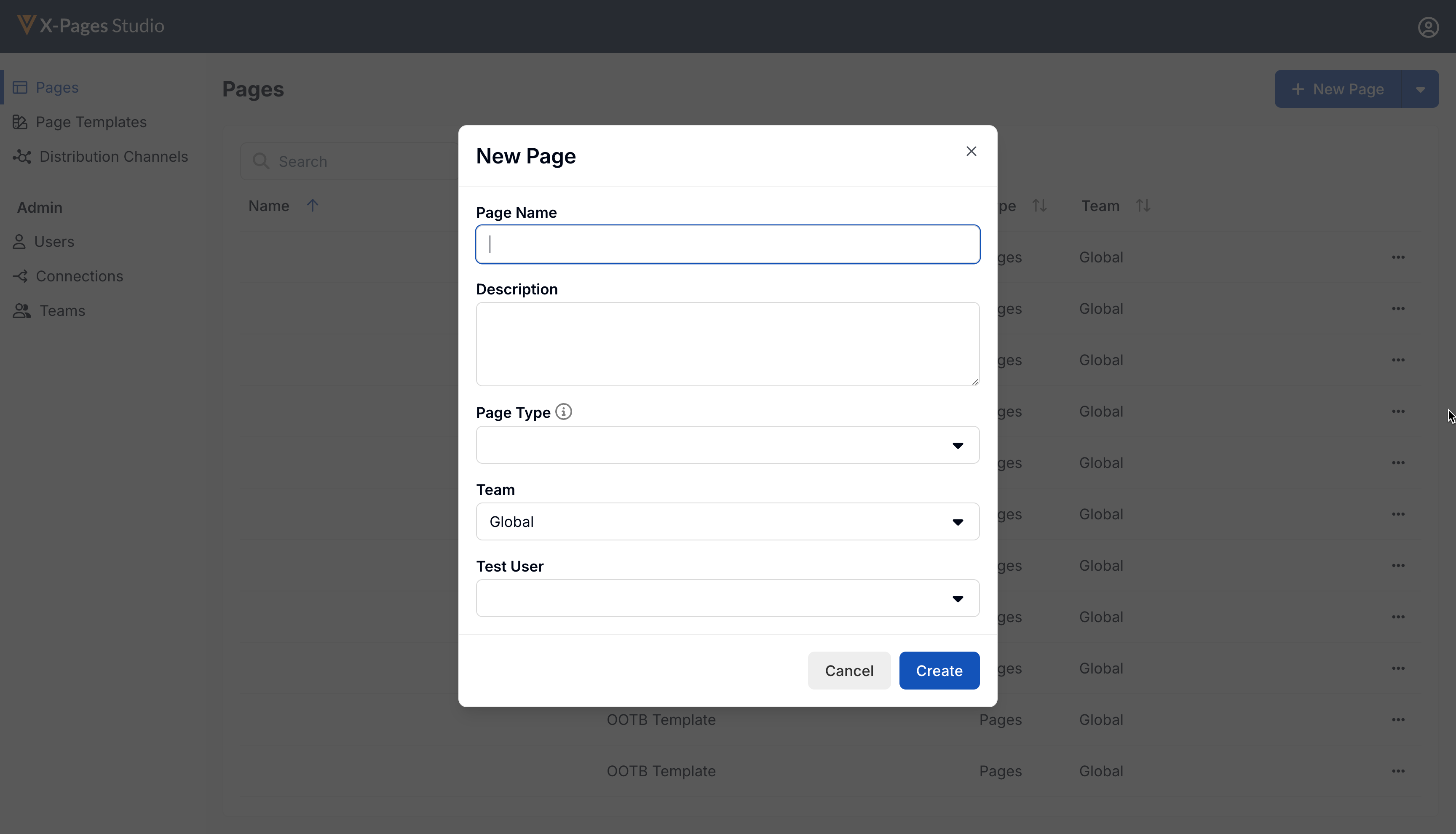The image size is (1456, 834).
Task: Open the Teams admin section
Action: click(x=62, y=310)
